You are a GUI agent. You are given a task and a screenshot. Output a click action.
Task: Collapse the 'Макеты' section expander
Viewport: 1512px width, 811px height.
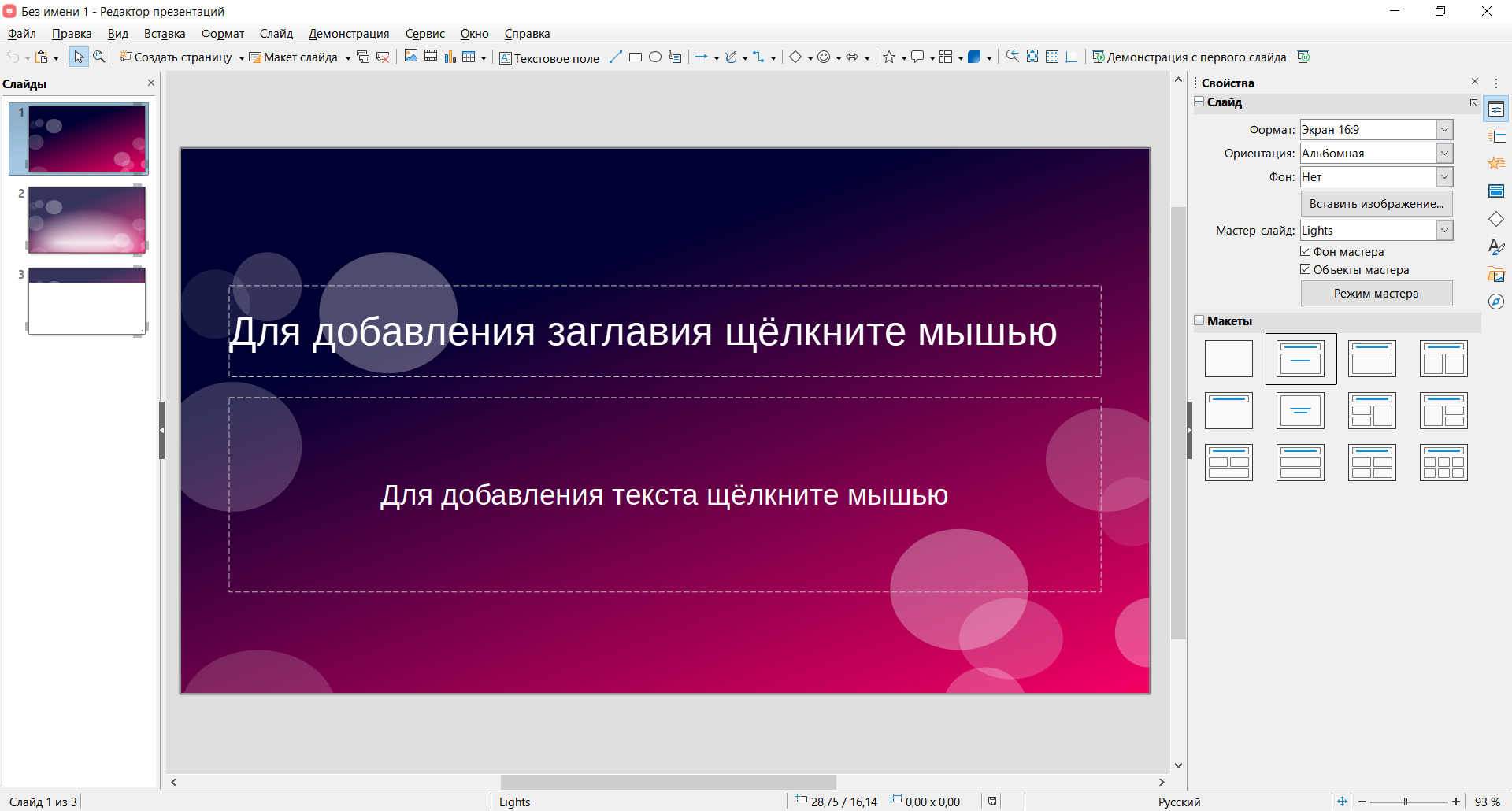coord(1199,320)
